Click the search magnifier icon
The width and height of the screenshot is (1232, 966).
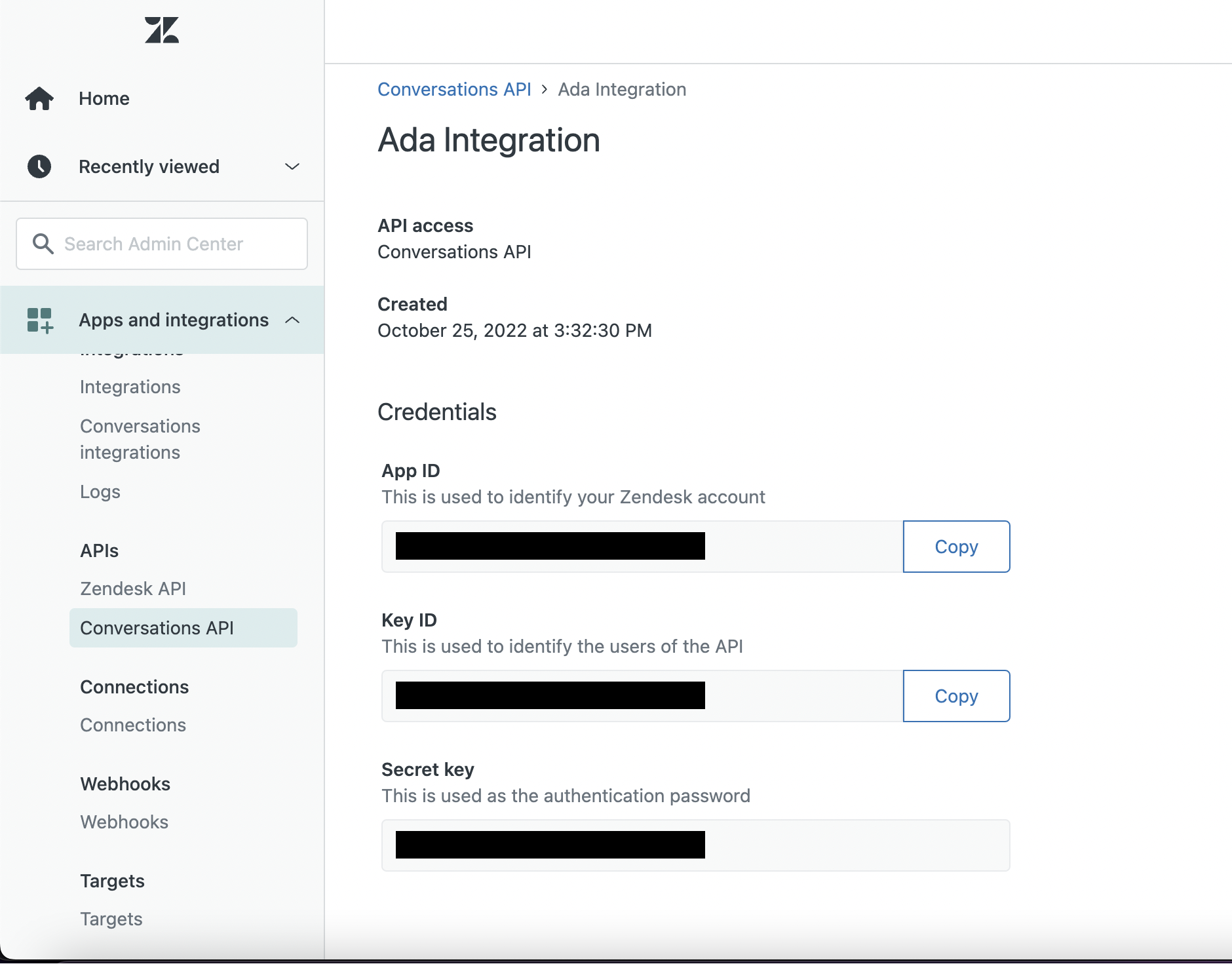pos(43,243)
